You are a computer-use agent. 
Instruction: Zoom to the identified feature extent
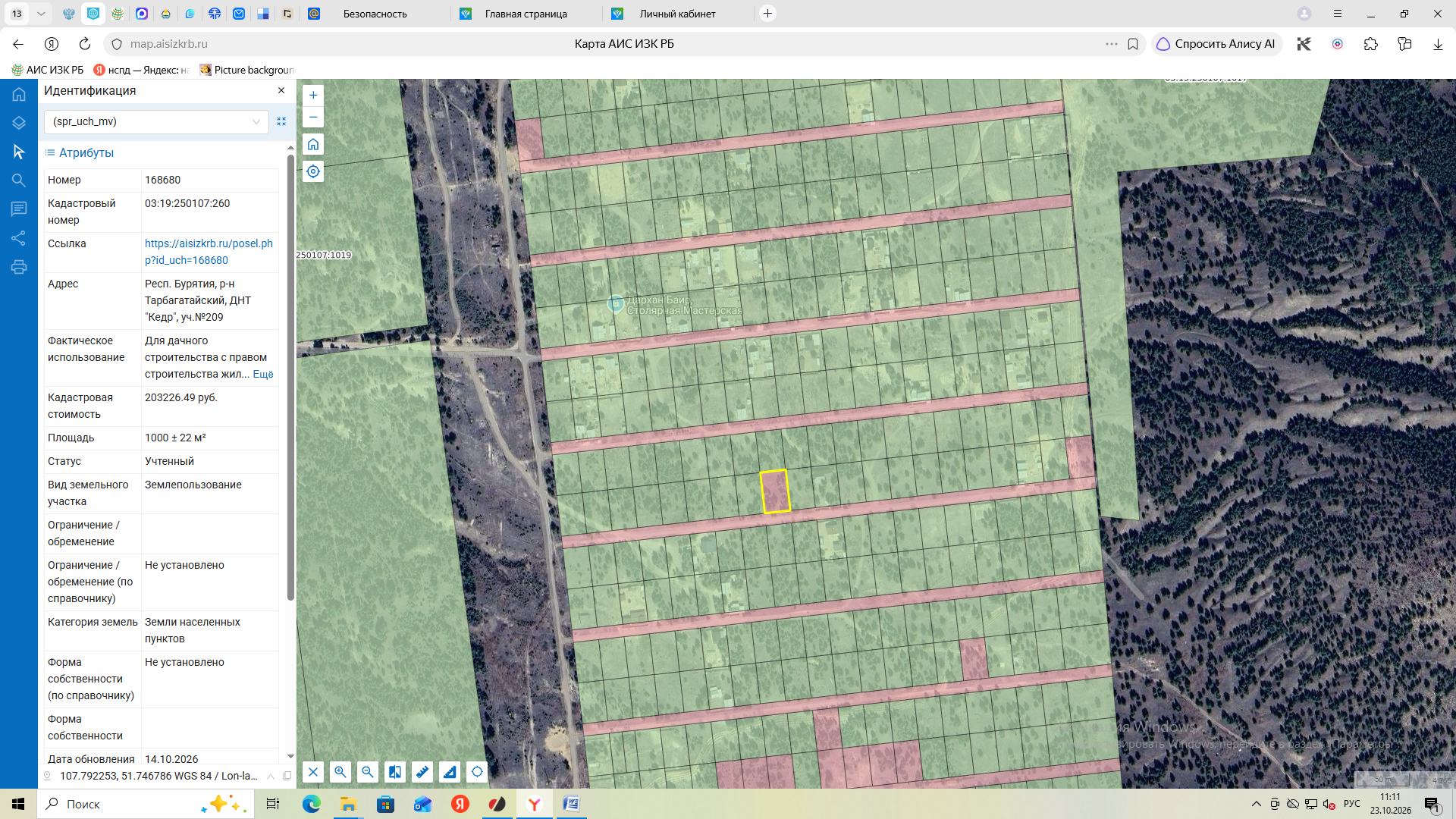281,121
